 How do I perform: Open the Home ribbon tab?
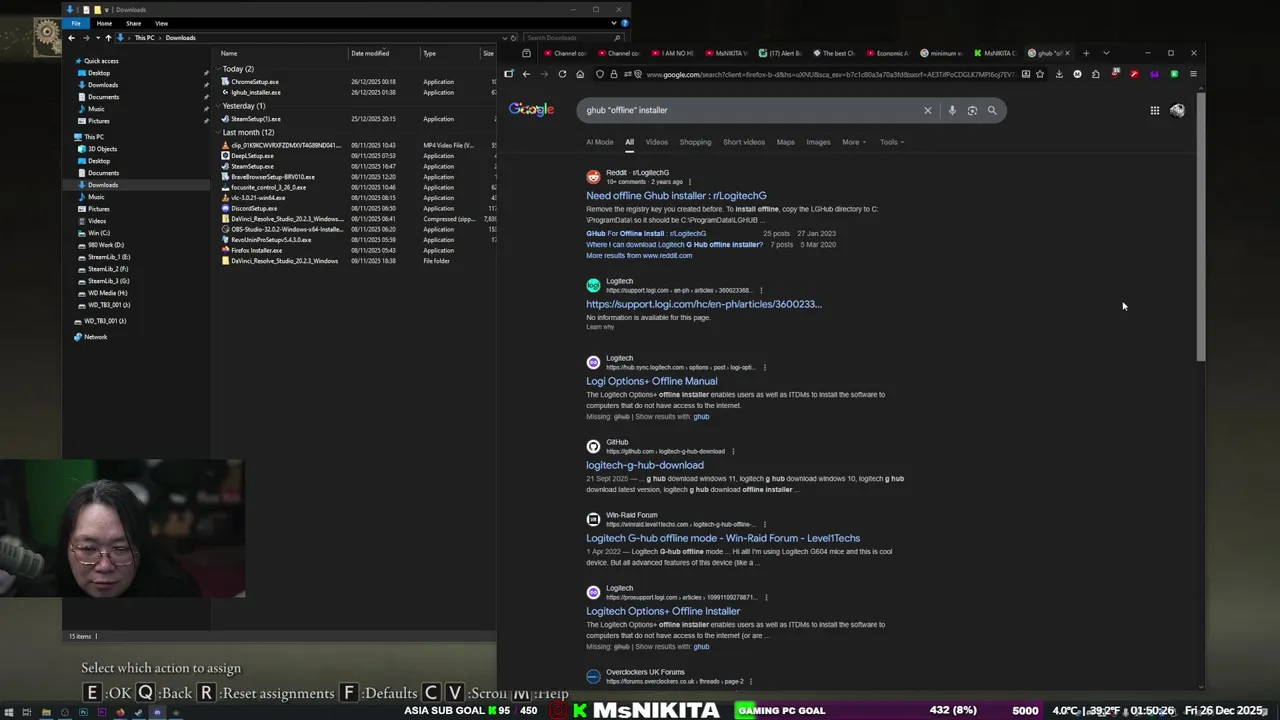point(104,23)
